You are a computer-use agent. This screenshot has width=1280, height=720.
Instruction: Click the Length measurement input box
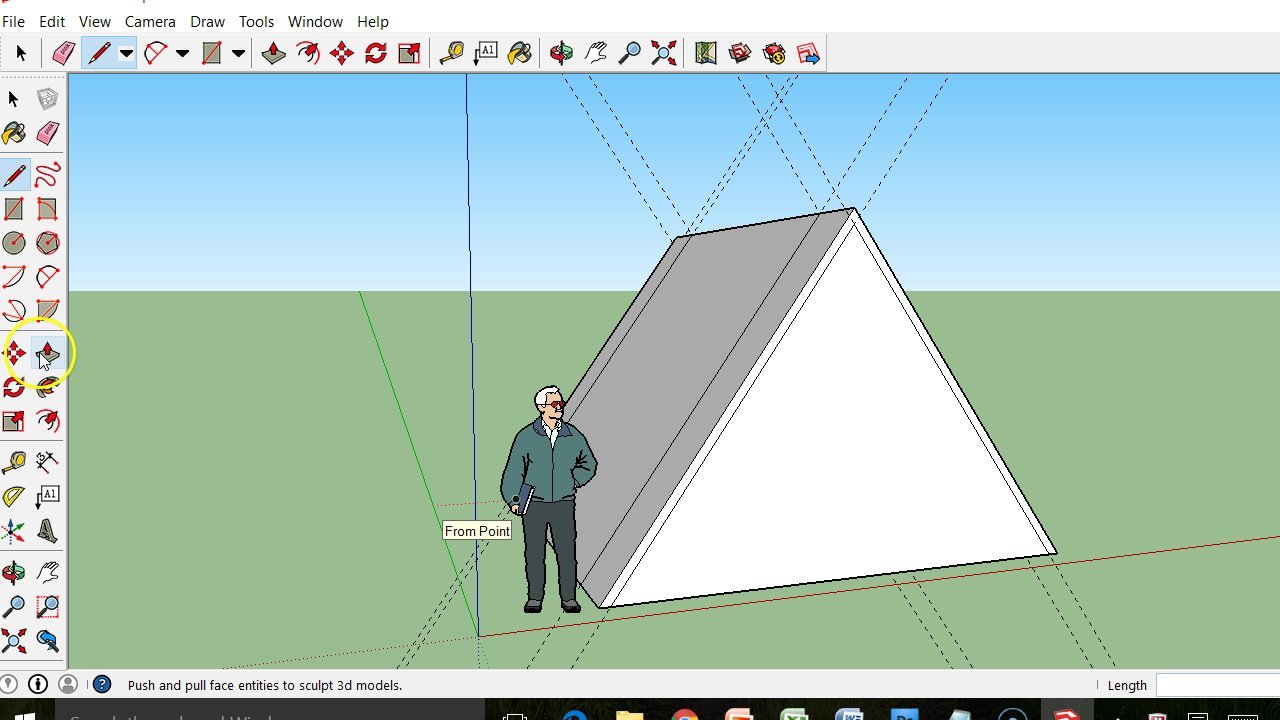pyautogui.click(x=1217, y=685)
